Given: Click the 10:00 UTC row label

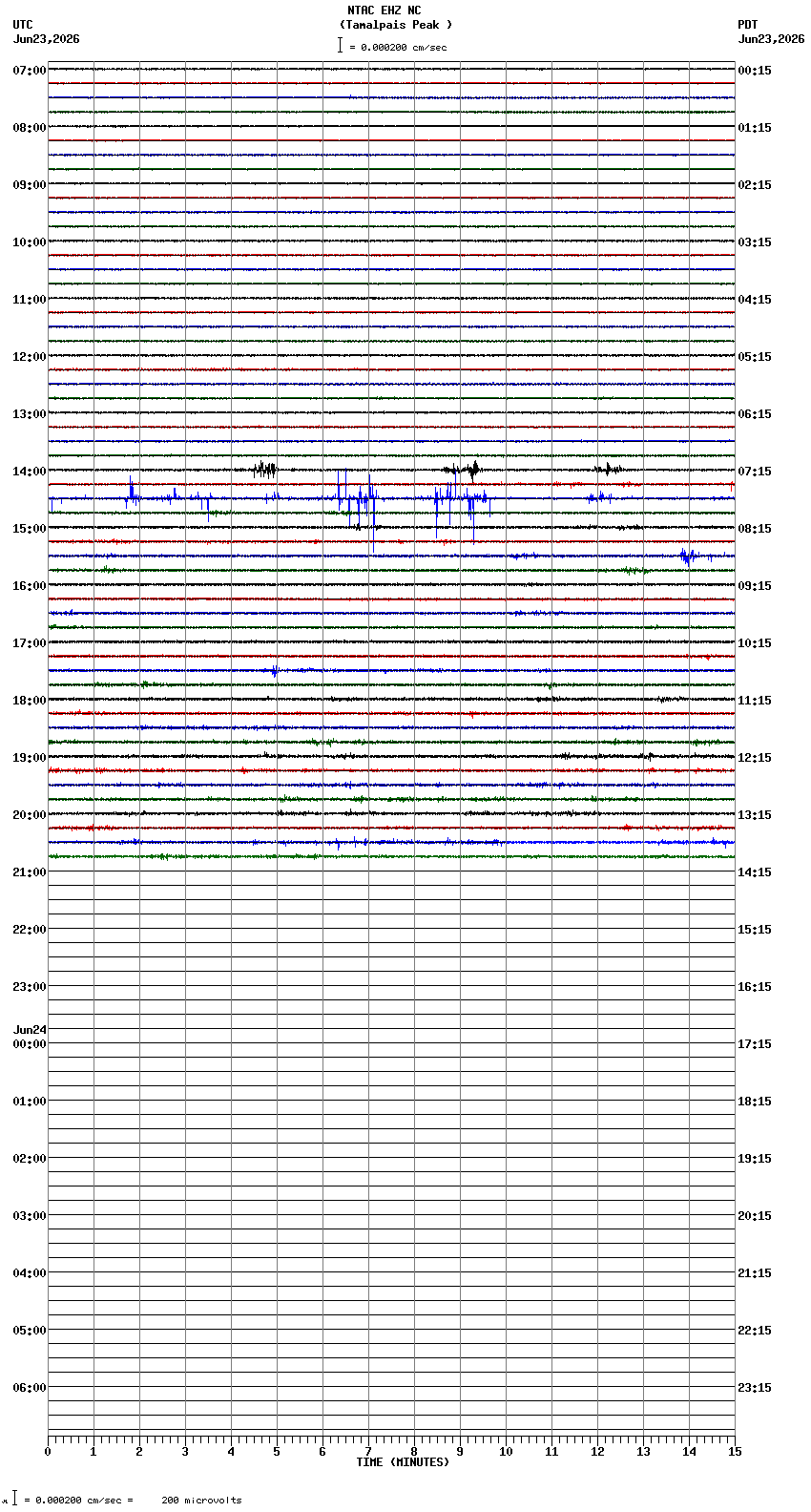Looking at the screenshot, I should click(30, 242).
